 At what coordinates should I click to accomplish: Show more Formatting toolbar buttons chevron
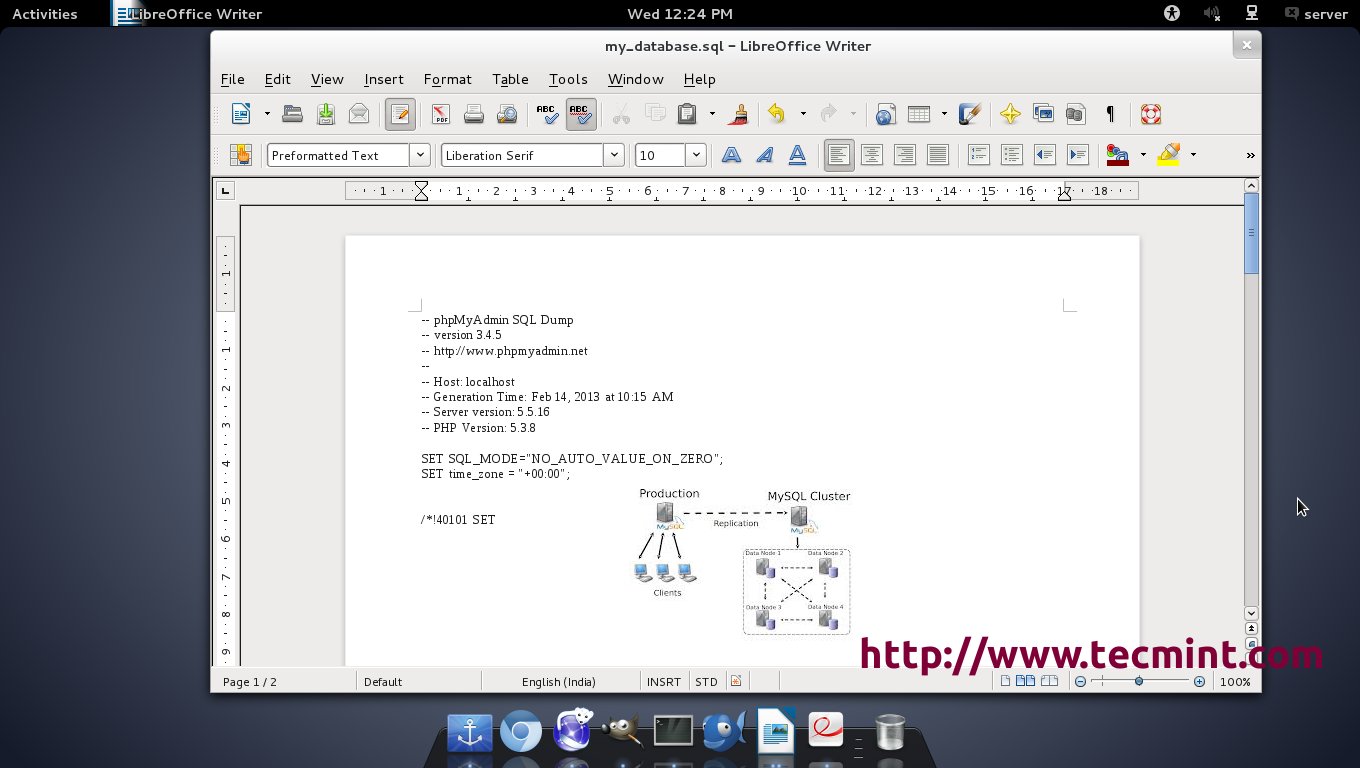click(x=1250, y=155)
